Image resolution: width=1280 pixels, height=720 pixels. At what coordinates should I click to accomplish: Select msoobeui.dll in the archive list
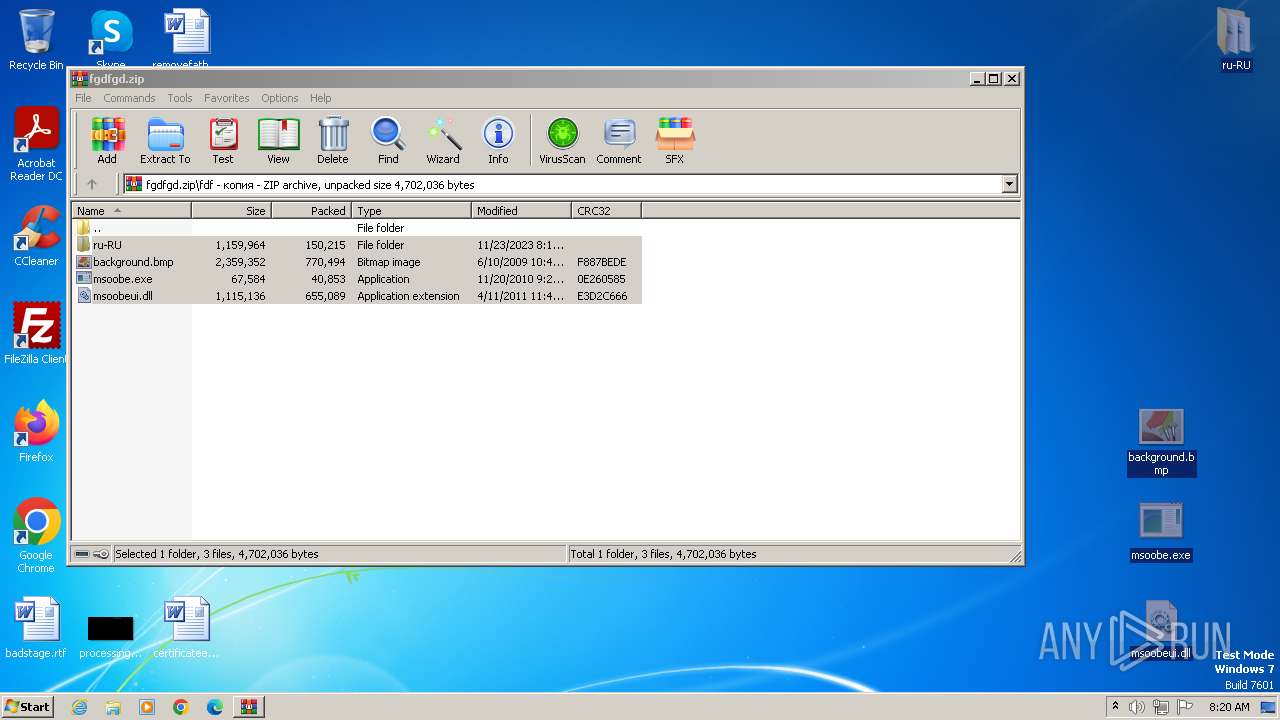pos(357,296)
